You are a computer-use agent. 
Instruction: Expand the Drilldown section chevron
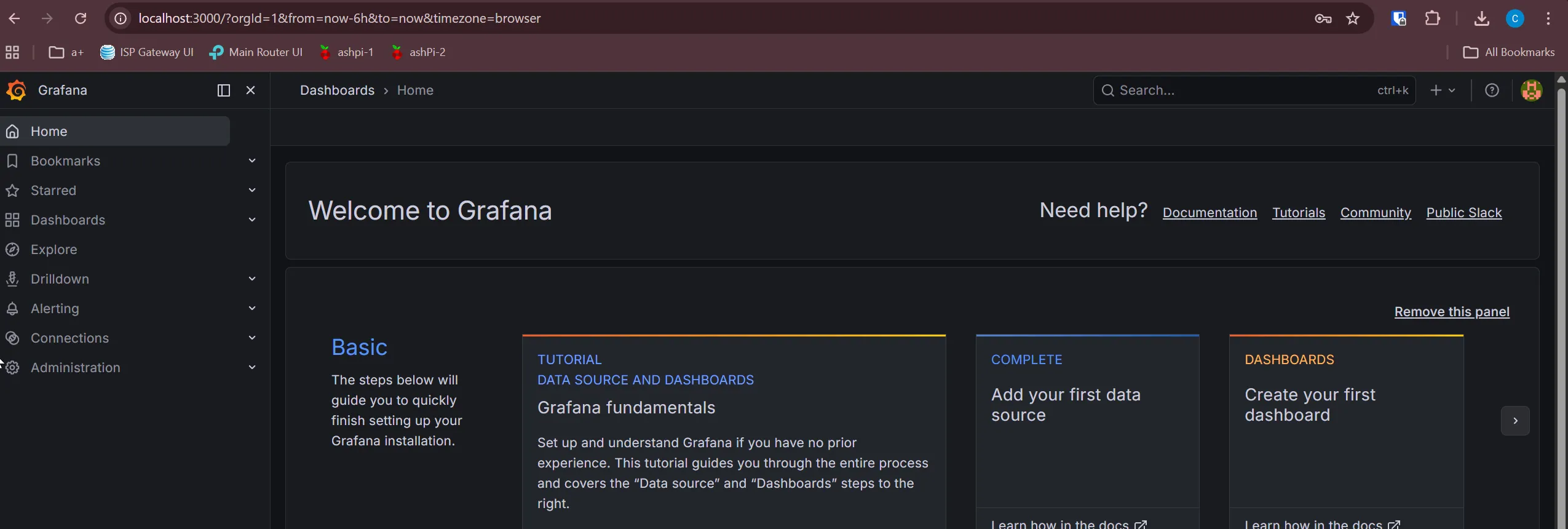pyautogui.click(x=252, y=279)
